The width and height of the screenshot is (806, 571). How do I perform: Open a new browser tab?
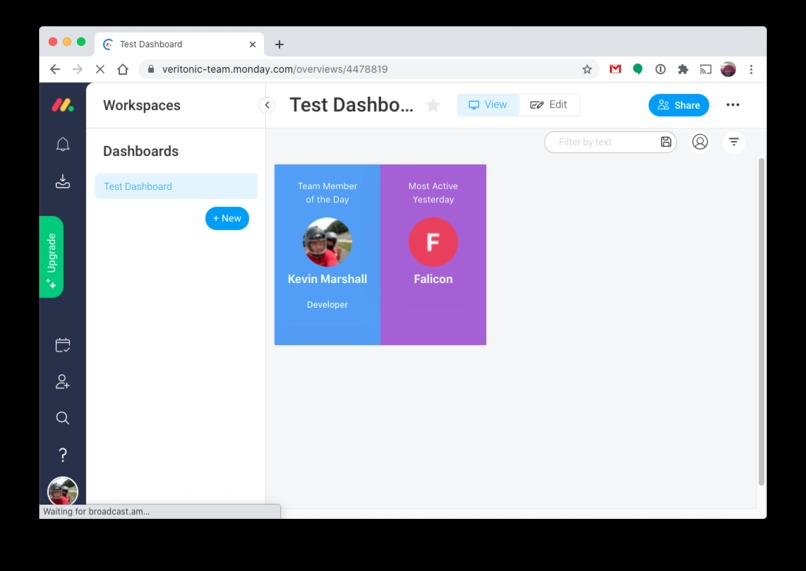[279, 45]
